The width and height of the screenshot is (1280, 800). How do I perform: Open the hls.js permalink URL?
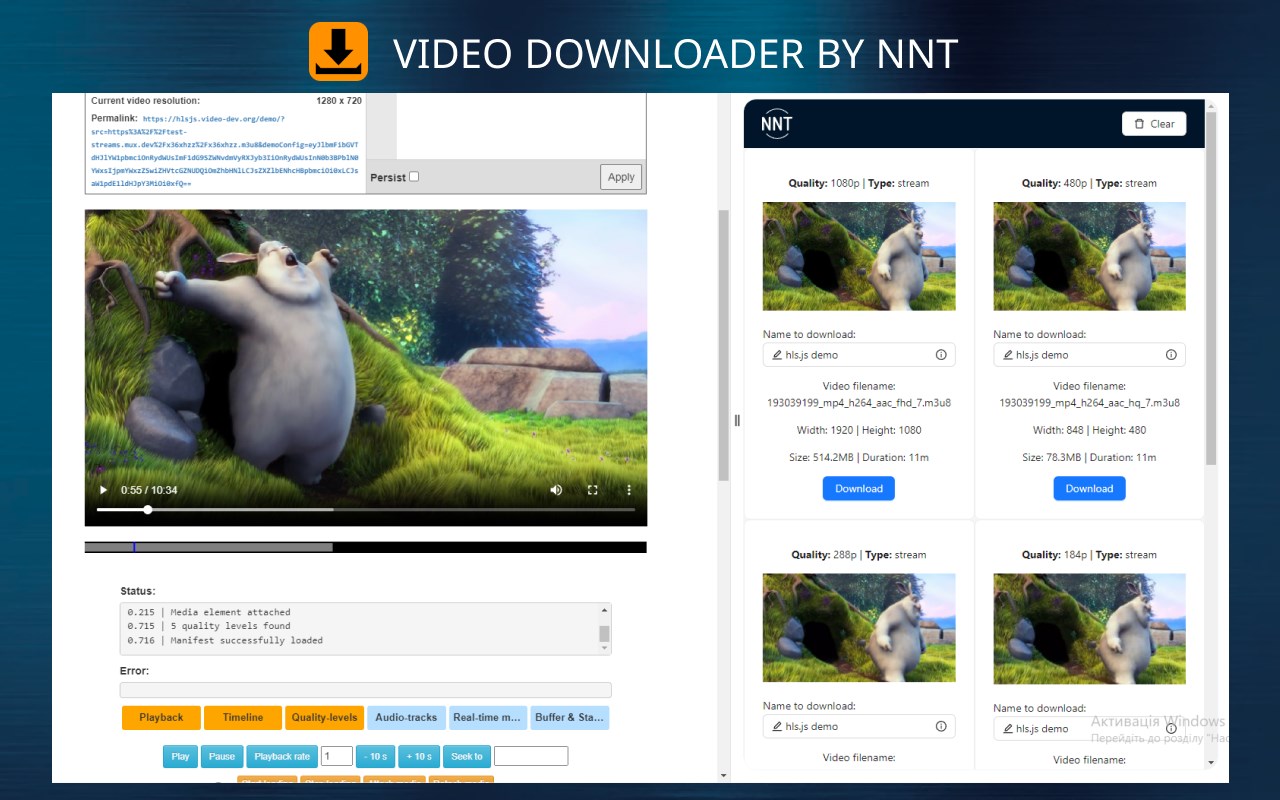coord(225,151)
